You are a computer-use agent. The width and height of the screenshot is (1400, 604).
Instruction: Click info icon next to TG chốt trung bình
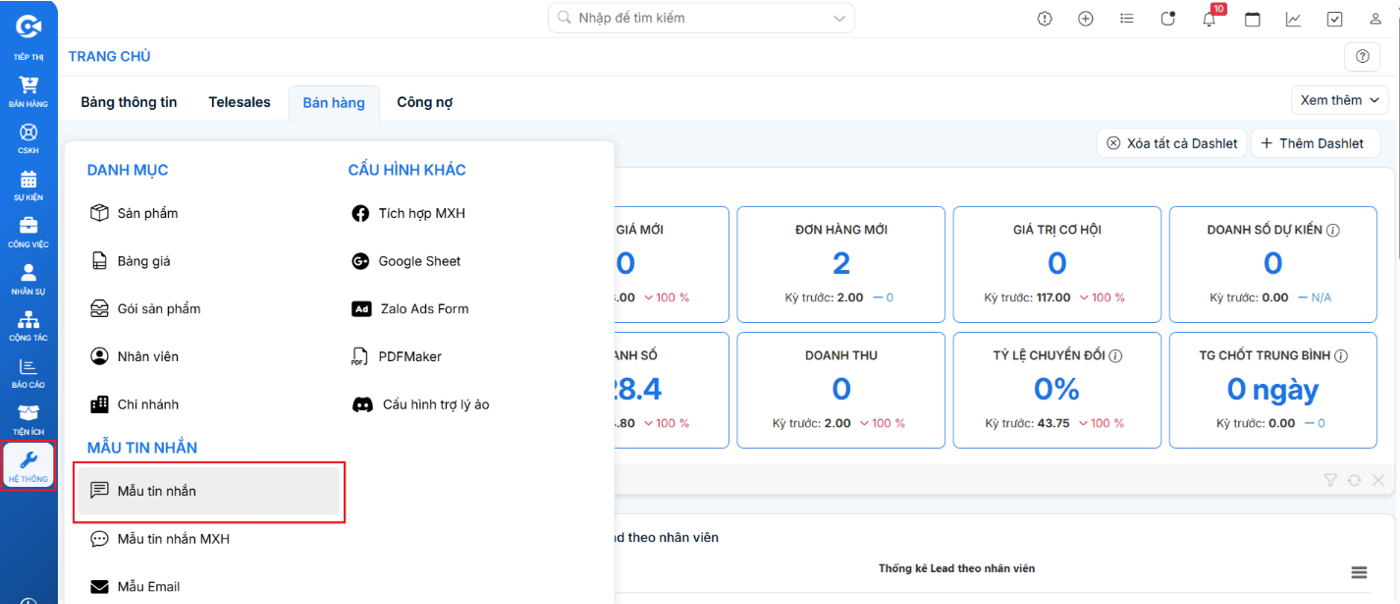tap(1341, 356)
